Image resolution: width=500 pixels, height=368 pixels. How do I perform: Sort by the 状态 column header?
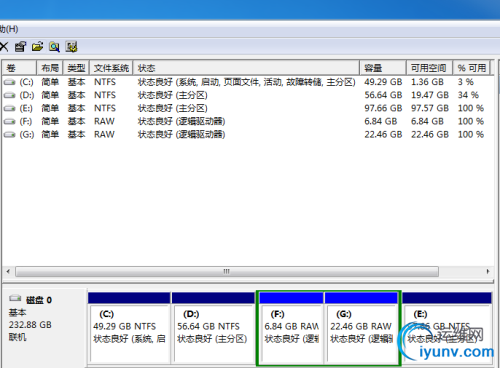tap(246, 68)
